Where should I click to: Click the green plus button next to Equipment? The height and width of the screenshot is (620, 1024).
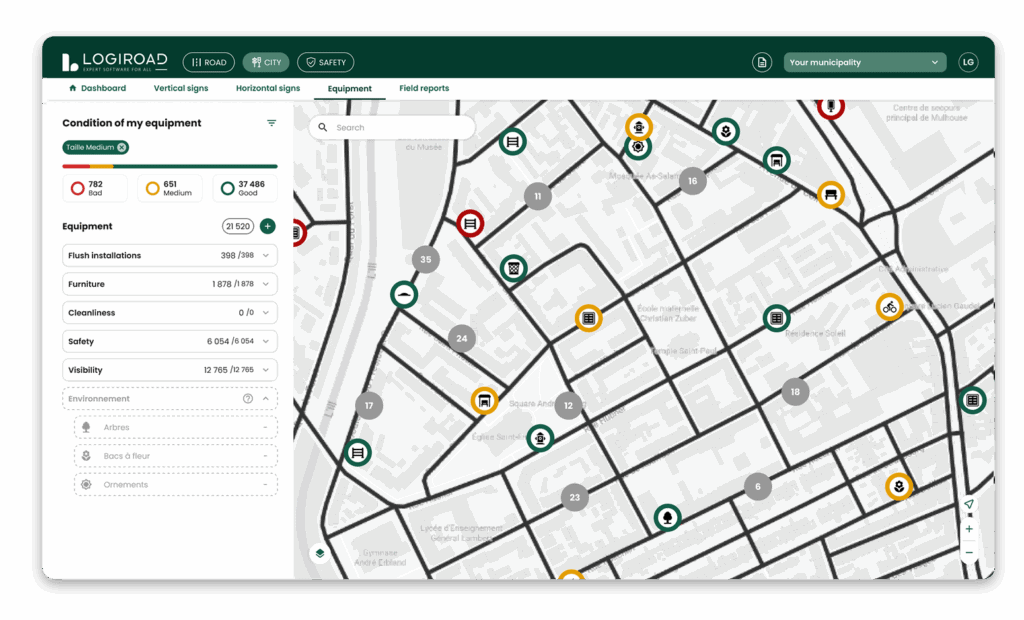(x=267, y=226)
